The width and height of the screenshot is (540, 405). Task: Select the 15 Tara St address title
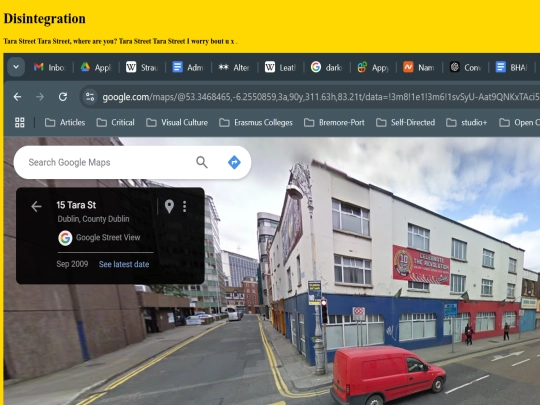click(76, 205)
